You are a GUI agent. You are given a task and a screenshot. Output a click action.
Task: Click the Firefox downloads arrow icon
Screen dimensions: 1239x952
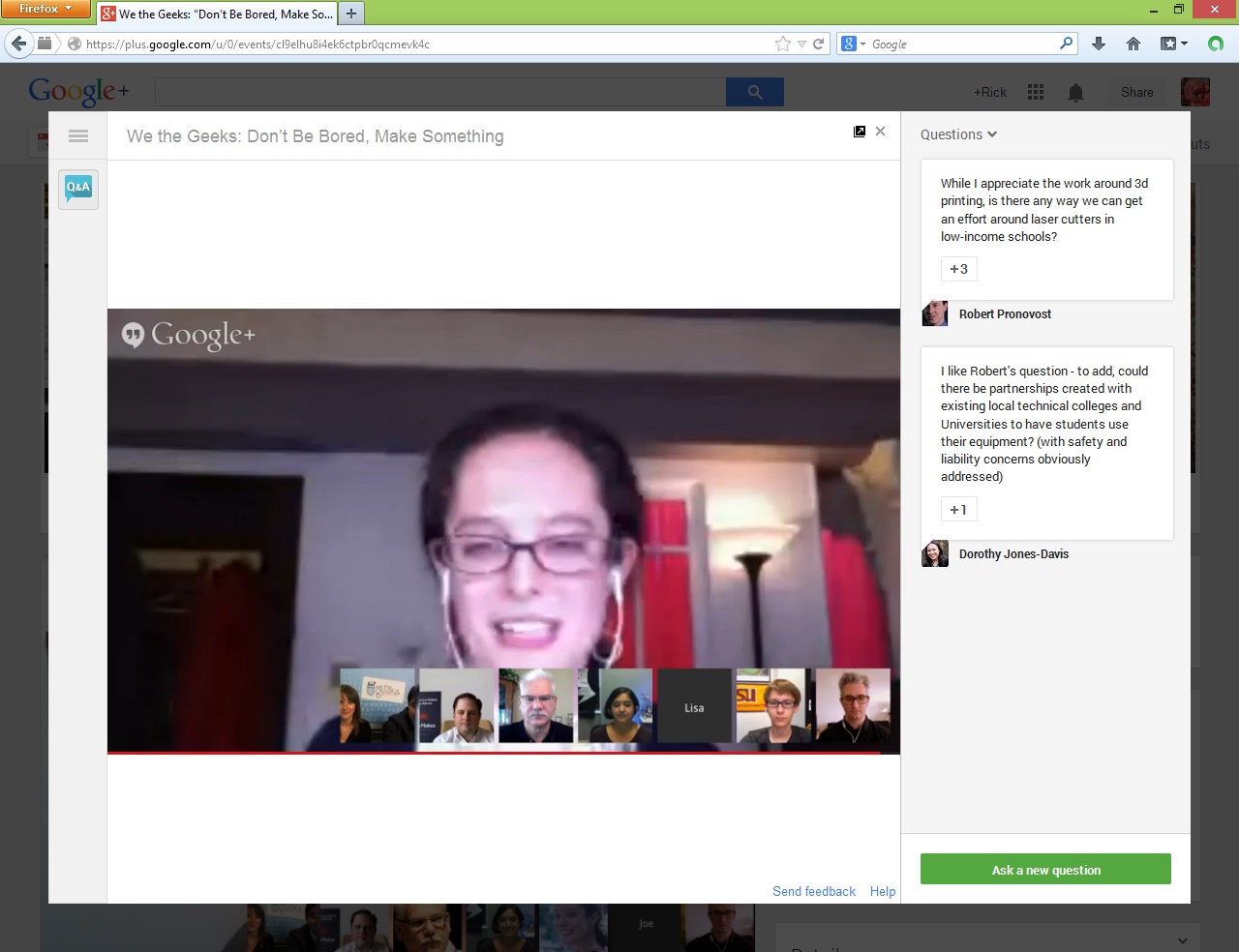click(1099, 44)
